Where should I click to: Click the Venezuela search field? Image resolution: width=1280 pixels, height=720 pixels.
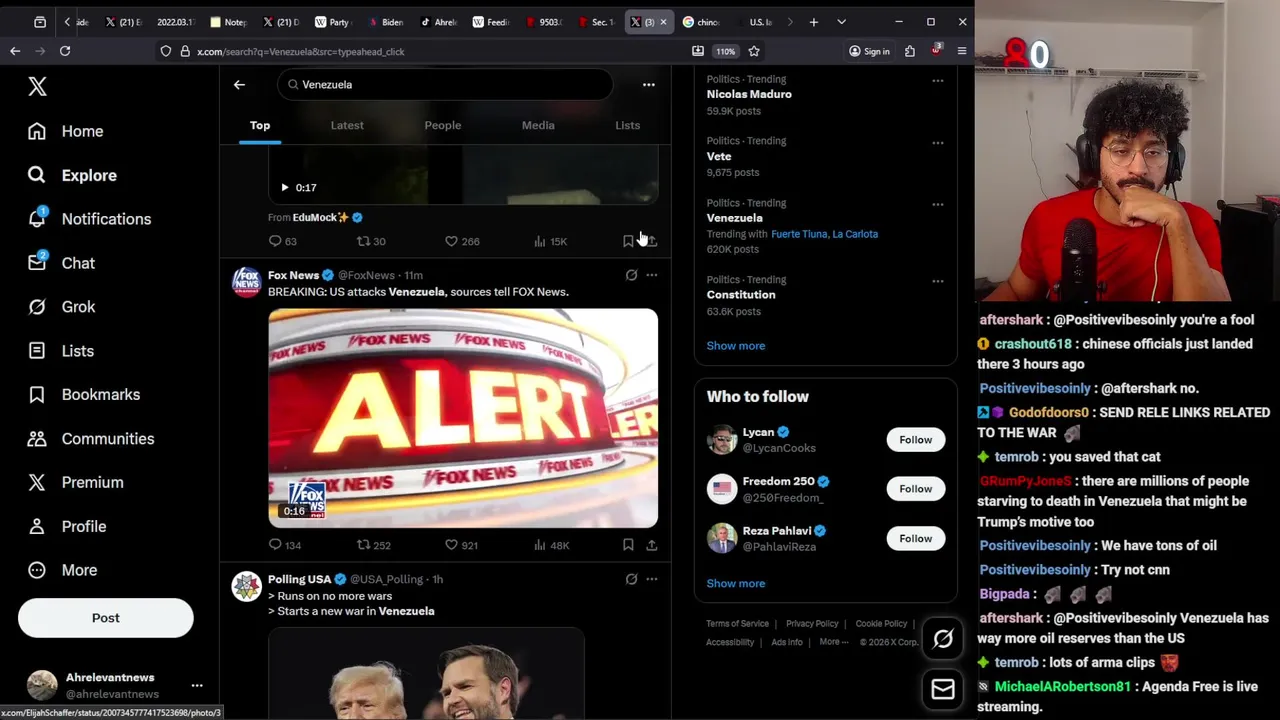445,85
